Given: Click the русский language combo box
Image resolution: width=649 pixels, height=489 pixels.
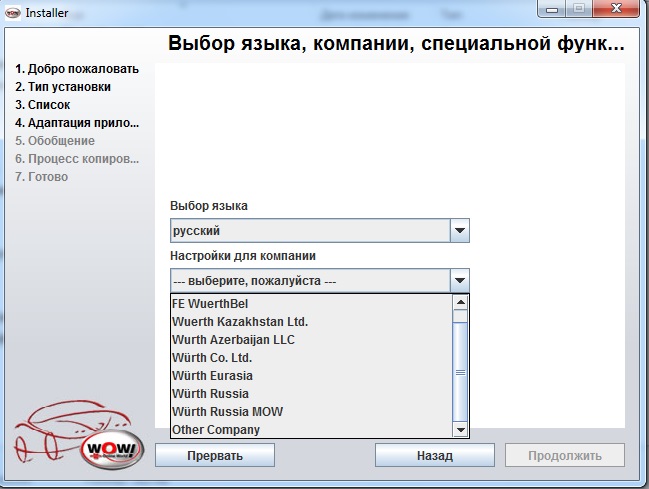Looking at the screenshot, I should point(320,230).
